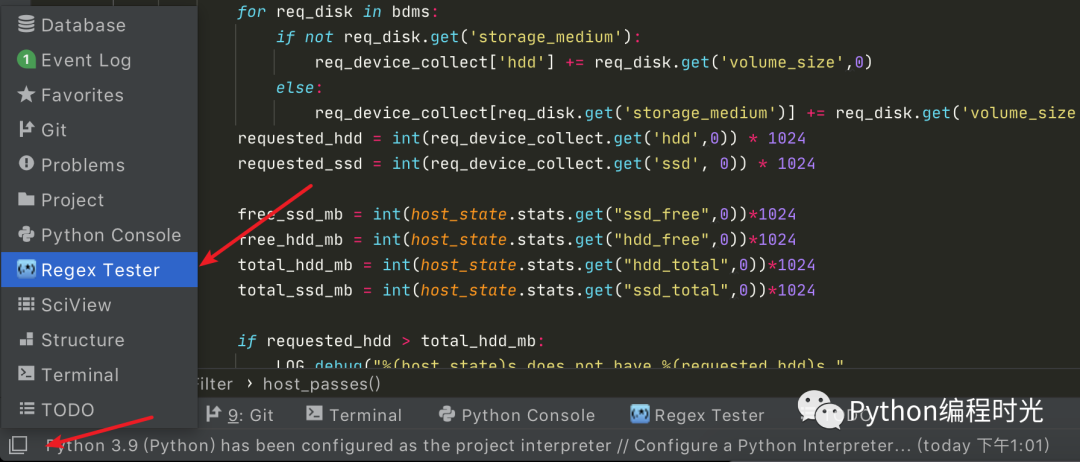The image size is (1080, 462).
Task: Switch to 9: Git bottom tab
Action: (240, 415)
